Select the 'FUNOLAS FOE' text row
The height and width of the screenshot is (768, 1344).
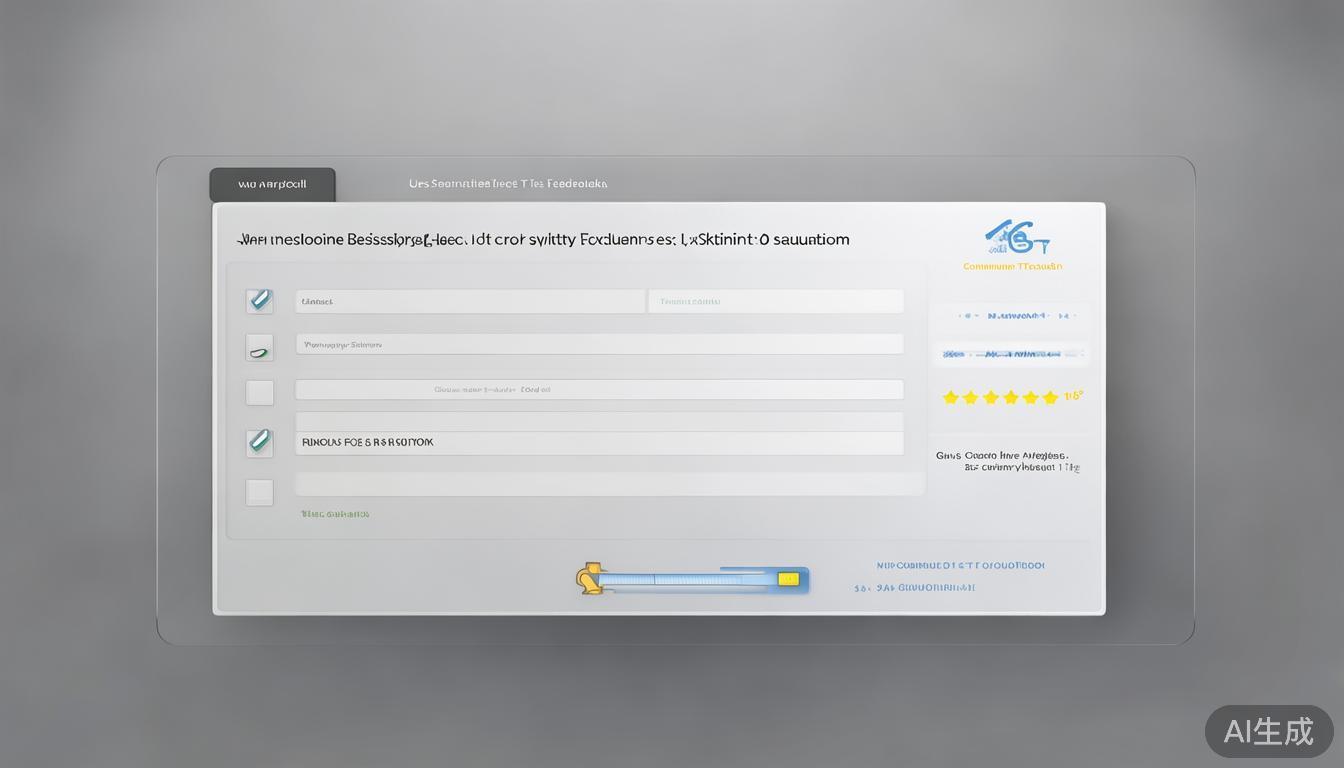click(599, 442)
